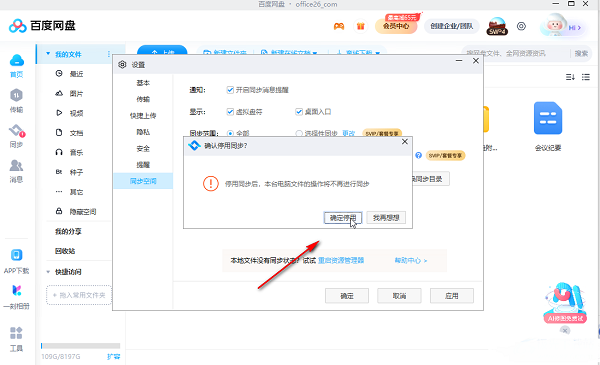Open 工具 at the sidebar bottom

(16, 339)
